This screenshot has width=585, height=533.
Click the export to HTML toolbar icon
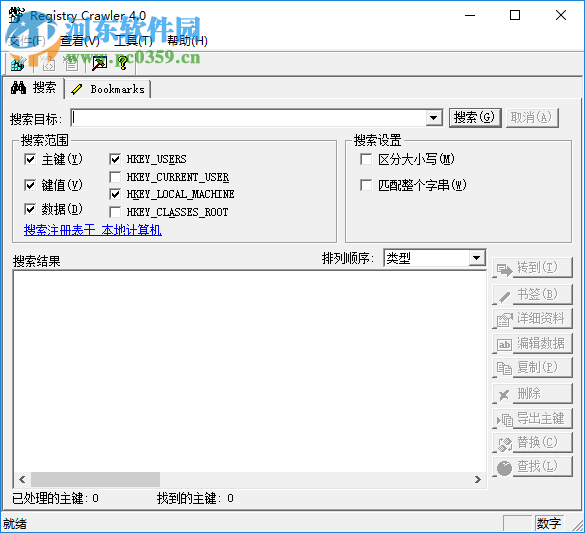pyautogui.click(x=49, y=64)
